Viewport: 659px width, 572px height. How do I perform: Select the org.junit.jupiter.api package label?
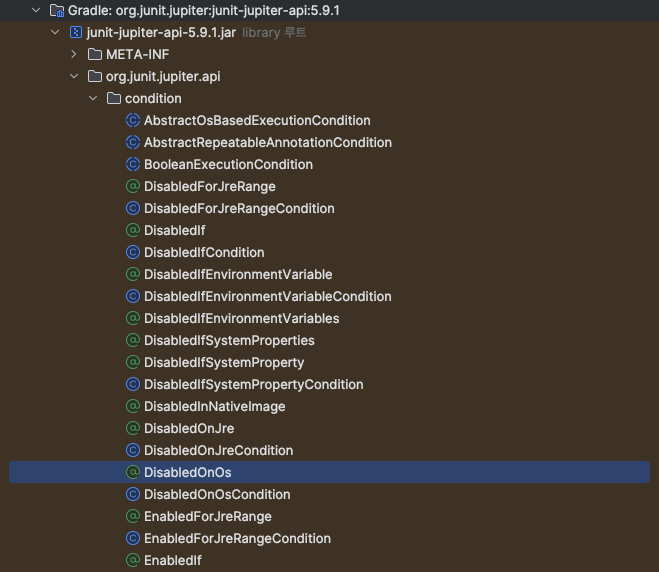(x=163, y=76)
